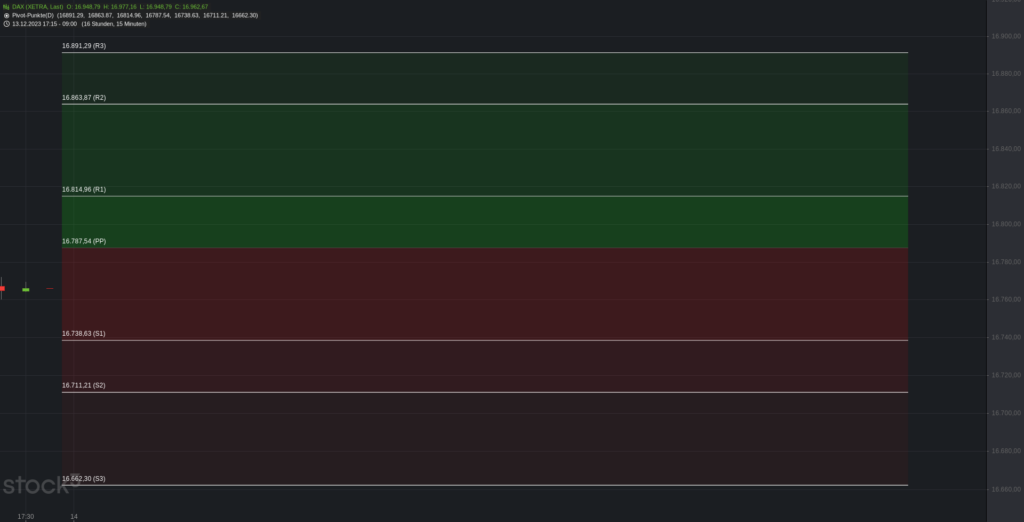Click the 16.800,00 value on the price axis

(1005, 224)
